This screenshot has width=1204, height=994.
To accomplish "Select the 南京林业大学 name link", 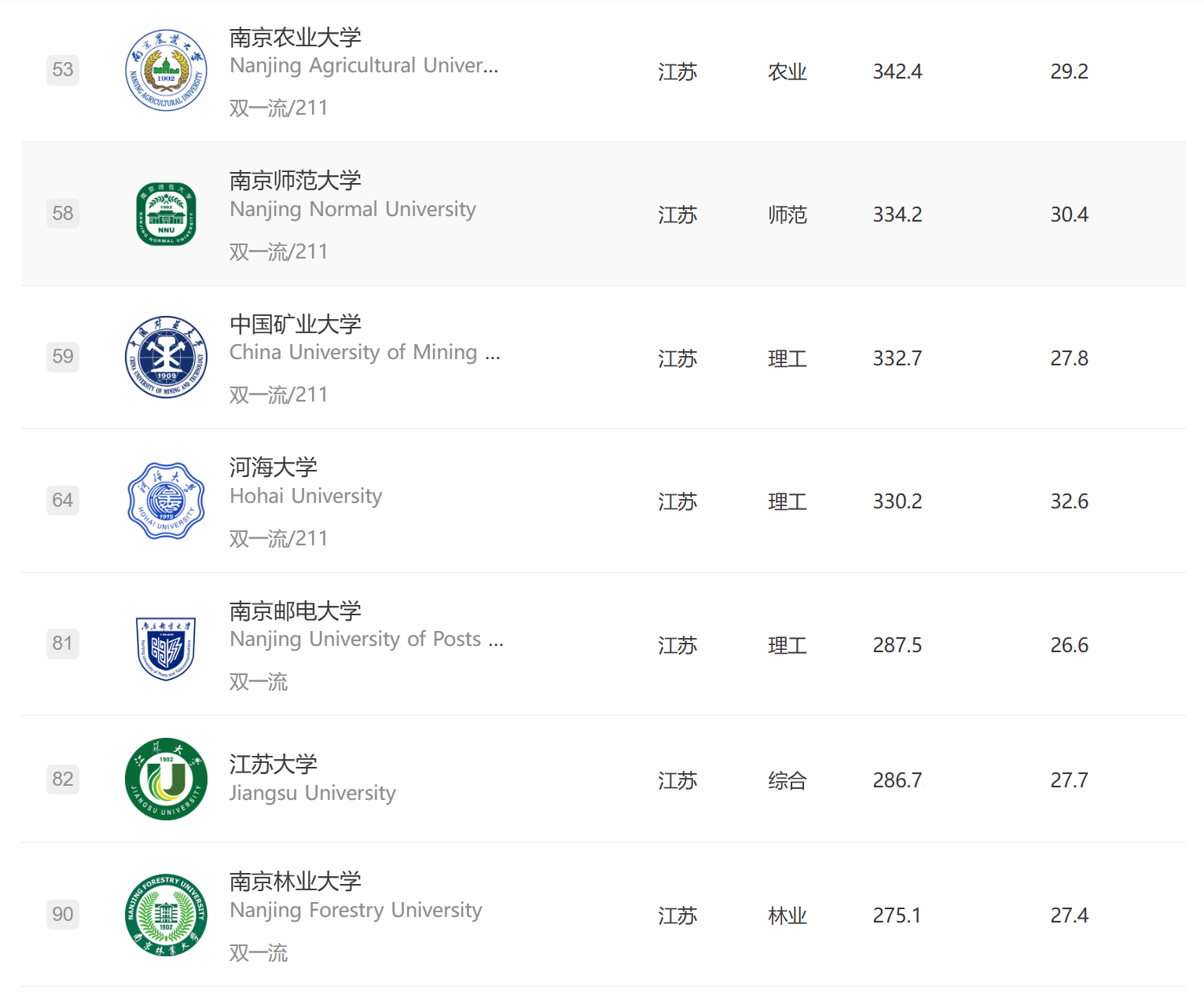I will [x=295, y=881].
